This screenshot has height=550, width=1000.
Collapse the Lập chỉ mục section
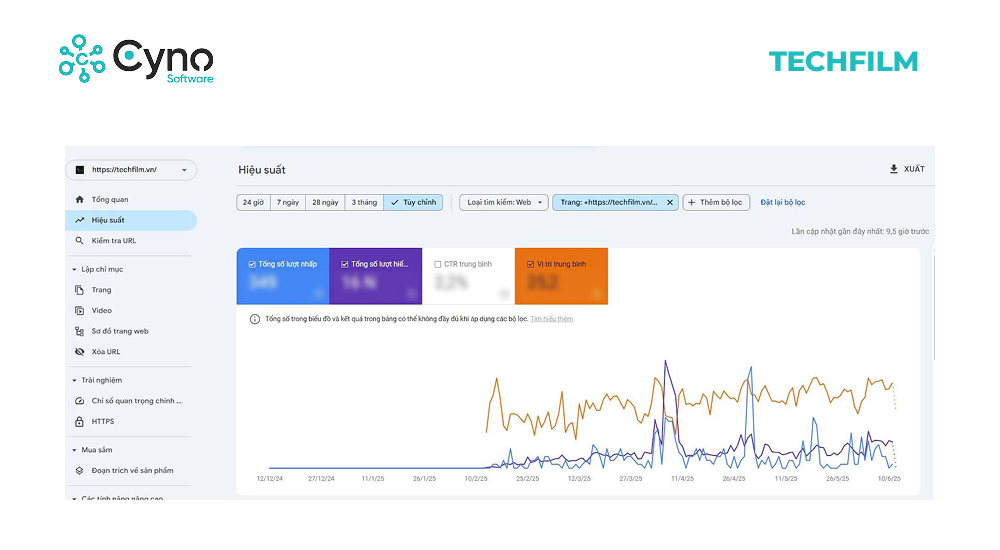(x=75, y=270)
